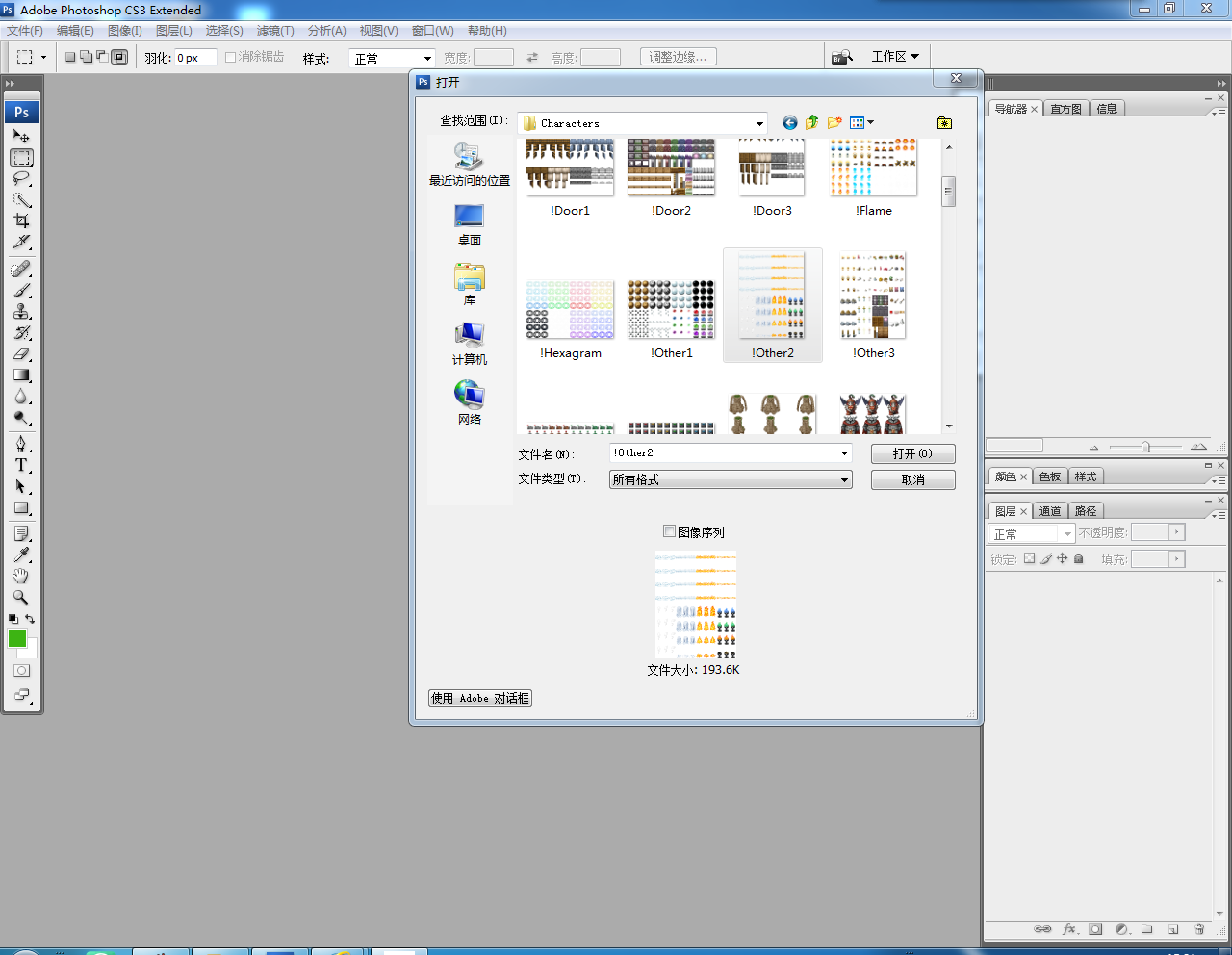Open the layer blend mode dropdown

[1032, 533]
